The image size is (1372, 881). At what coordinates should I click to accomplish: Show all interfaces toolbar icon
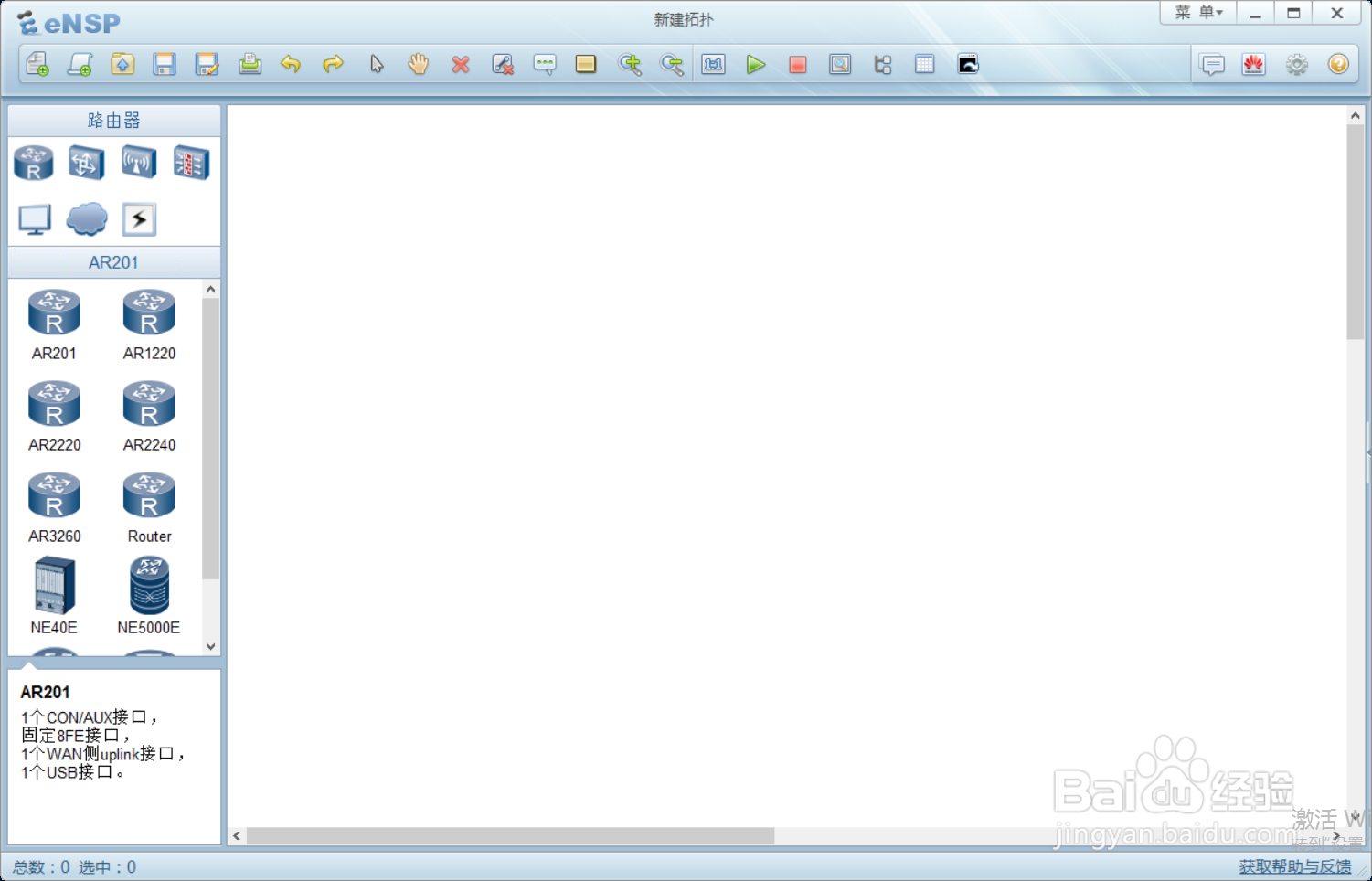tap(883, 64)
